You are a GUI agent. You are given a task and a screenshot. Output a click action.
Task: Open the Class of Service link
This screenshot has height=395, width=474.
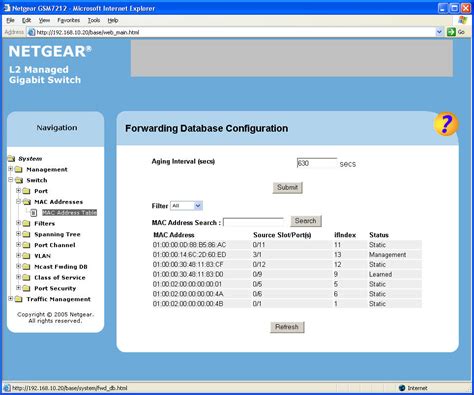point(60,277)
